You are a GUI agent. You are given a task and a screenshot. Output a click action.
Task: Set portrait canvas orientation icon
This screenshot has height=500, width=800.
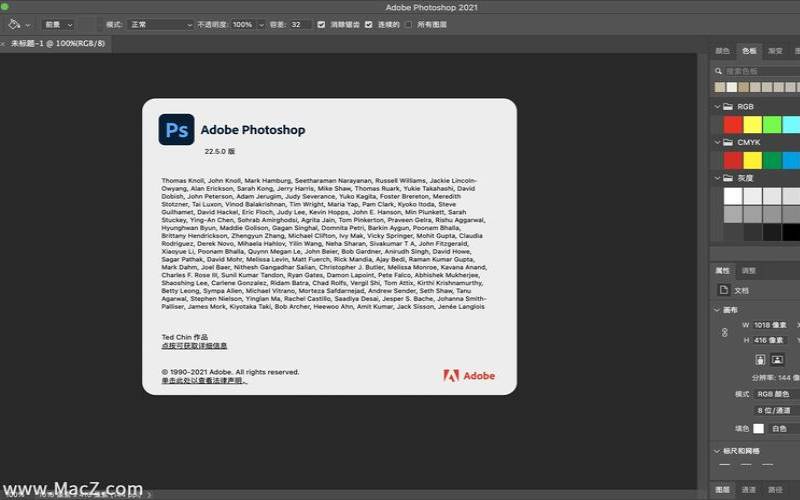coord(760,360)
